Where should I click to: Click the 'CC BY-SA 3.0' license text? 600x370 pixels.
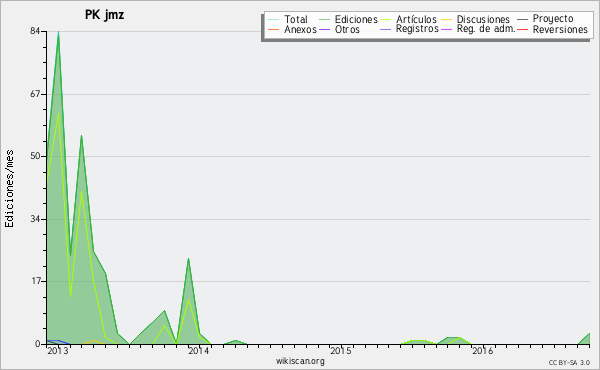coord(569,363)
